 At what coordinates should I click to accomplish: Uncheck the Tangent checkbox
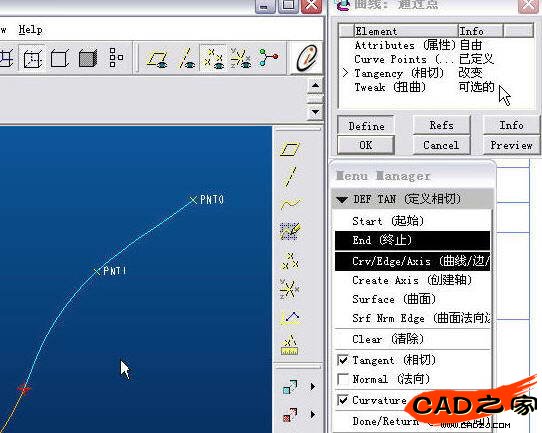point(343,360)
